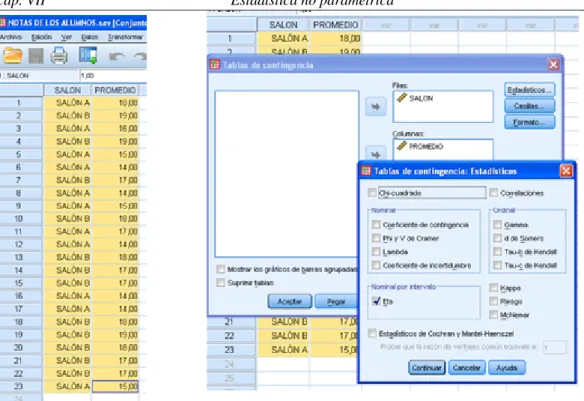Check Phi y V de Cramer option
Viewport: 584px width, 401px height.
(x=376, y=238)
